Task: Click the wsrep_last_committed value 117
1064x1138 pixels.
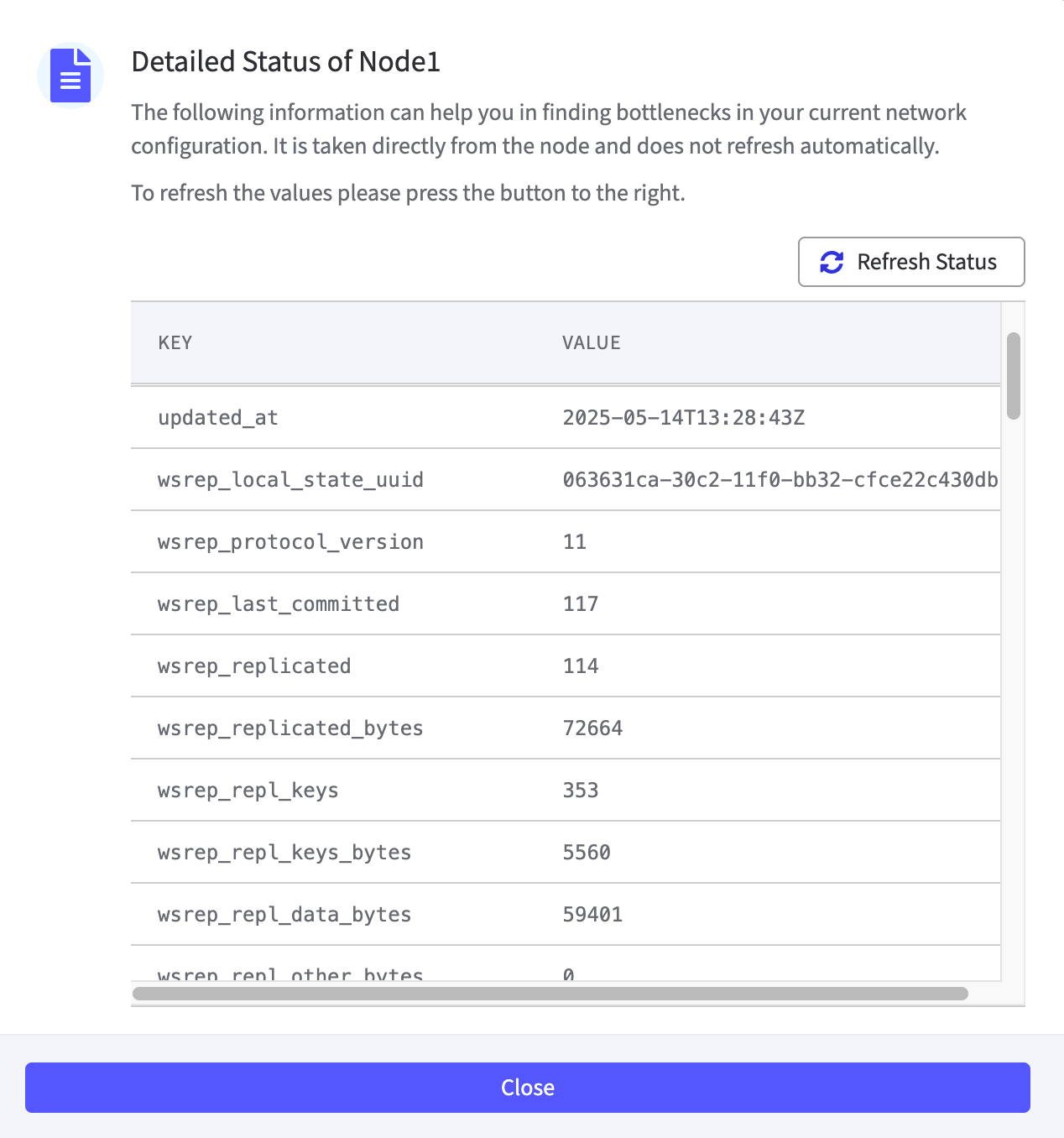Action: (581, 604)
